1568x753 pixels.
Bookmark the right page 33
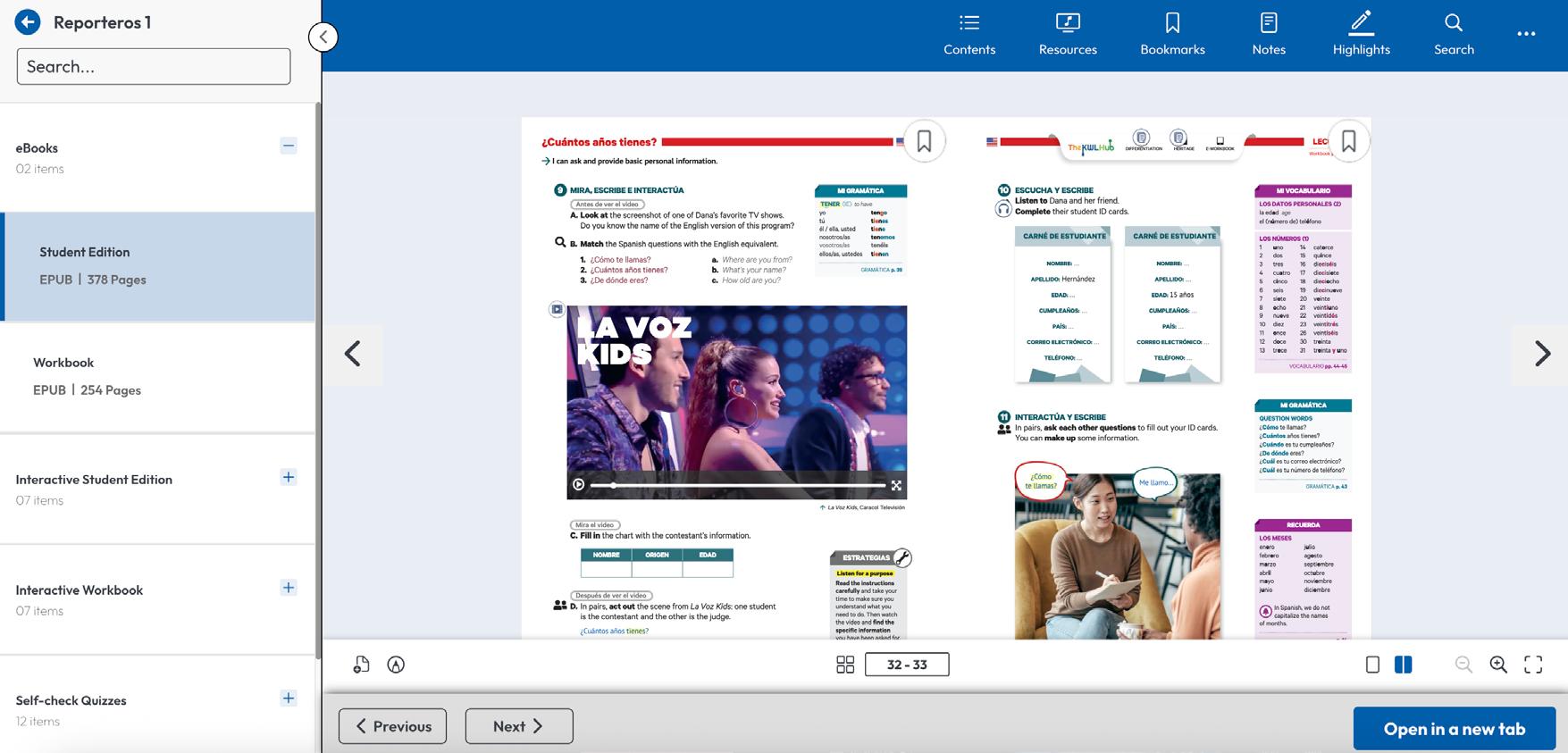(1348, 141)
